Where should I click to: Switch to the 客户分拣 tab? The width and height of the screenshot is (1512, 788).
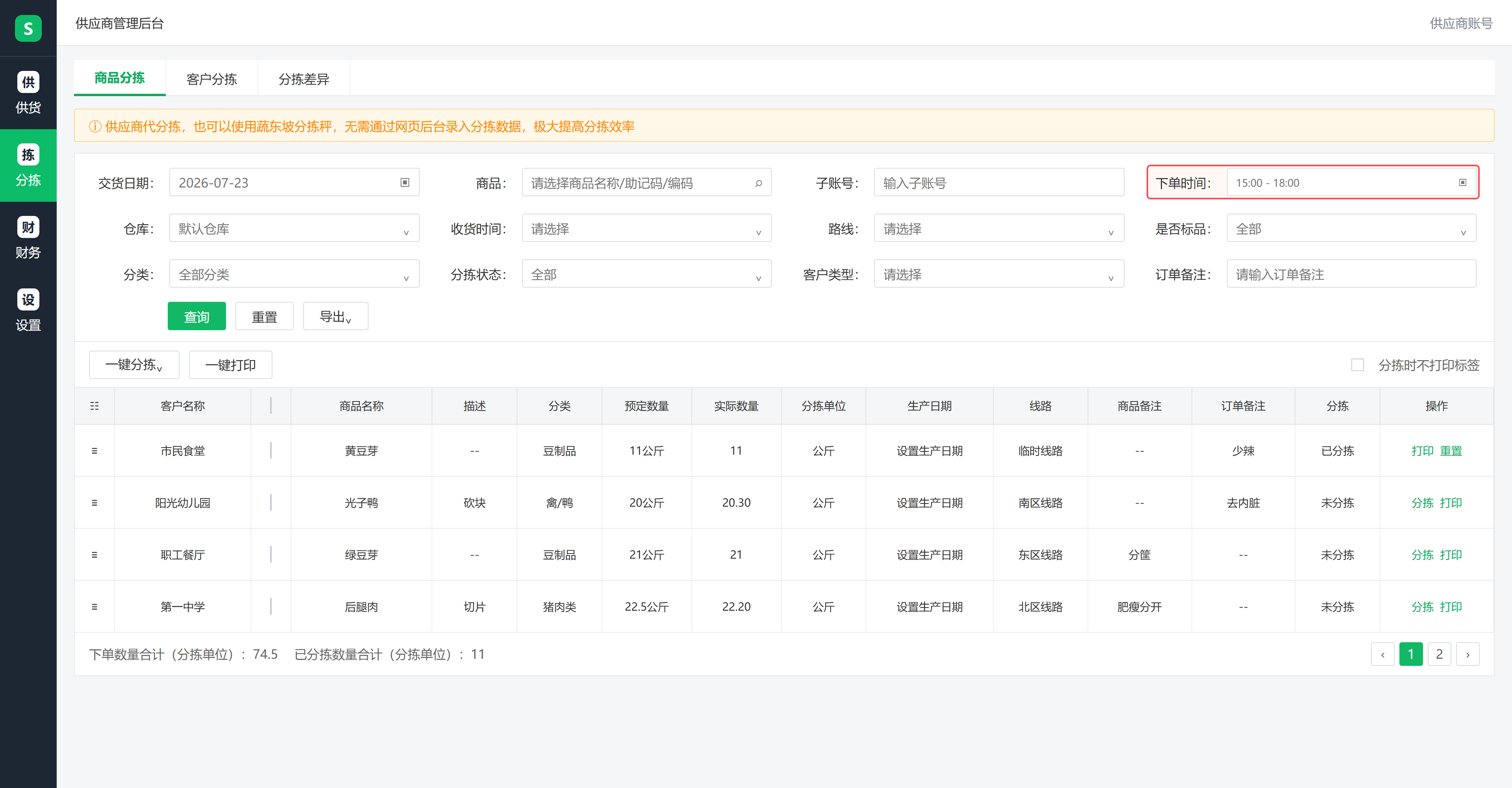coord(211,79)
